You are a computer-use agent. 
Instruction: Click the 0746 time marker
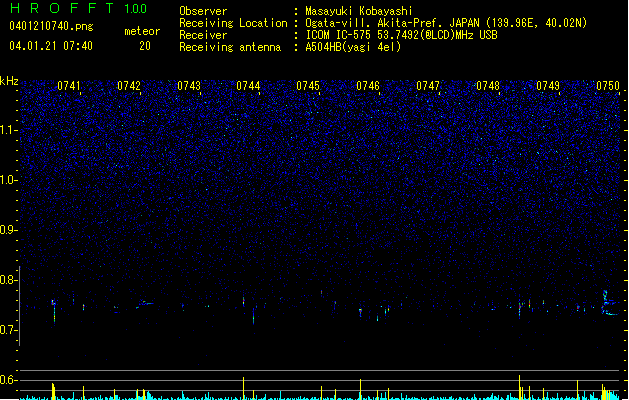pos(368,86)
